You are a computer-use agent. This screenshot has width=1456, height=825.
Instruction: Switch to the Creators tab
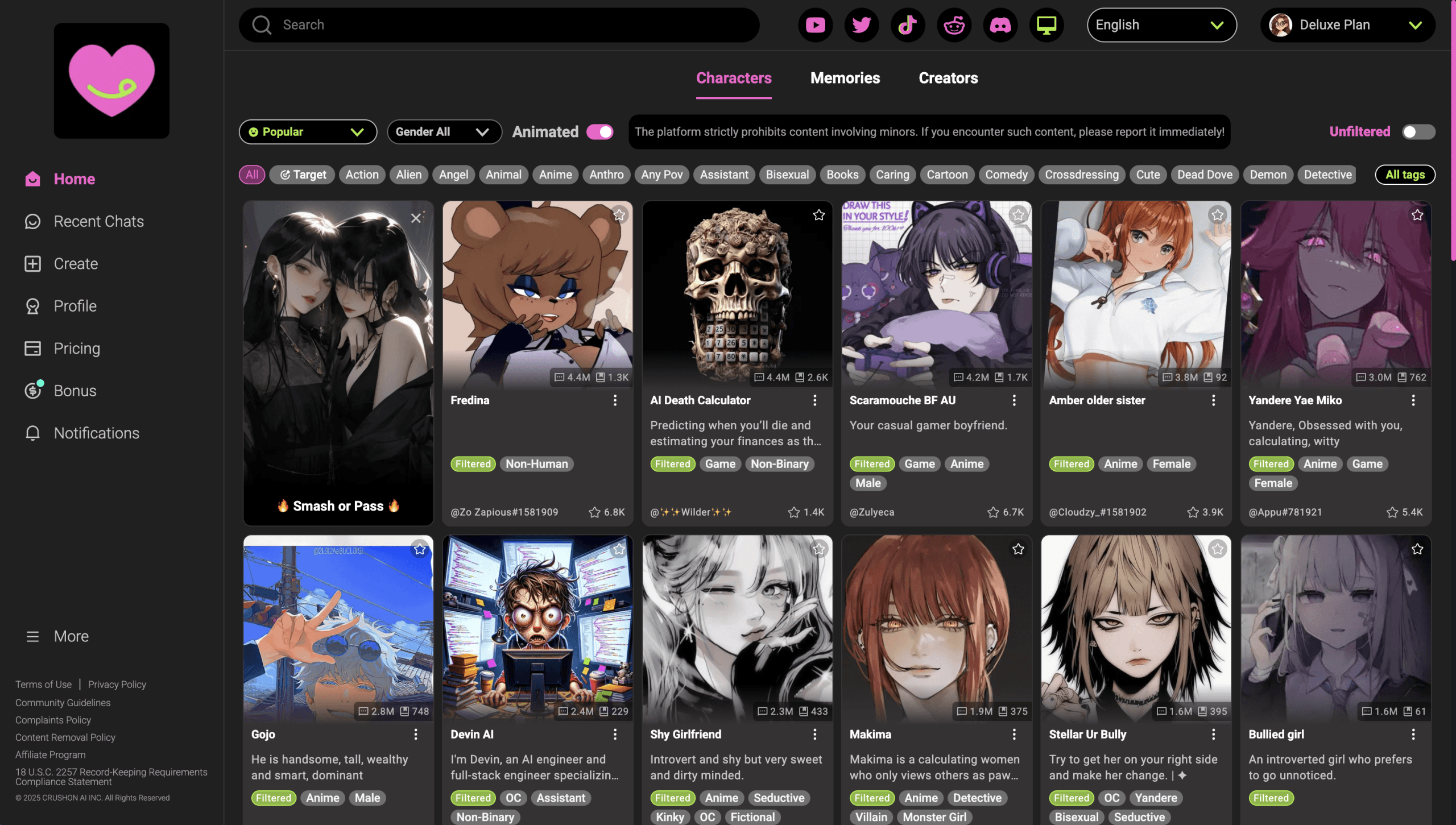pyautogui.click(x=948, y=78)
